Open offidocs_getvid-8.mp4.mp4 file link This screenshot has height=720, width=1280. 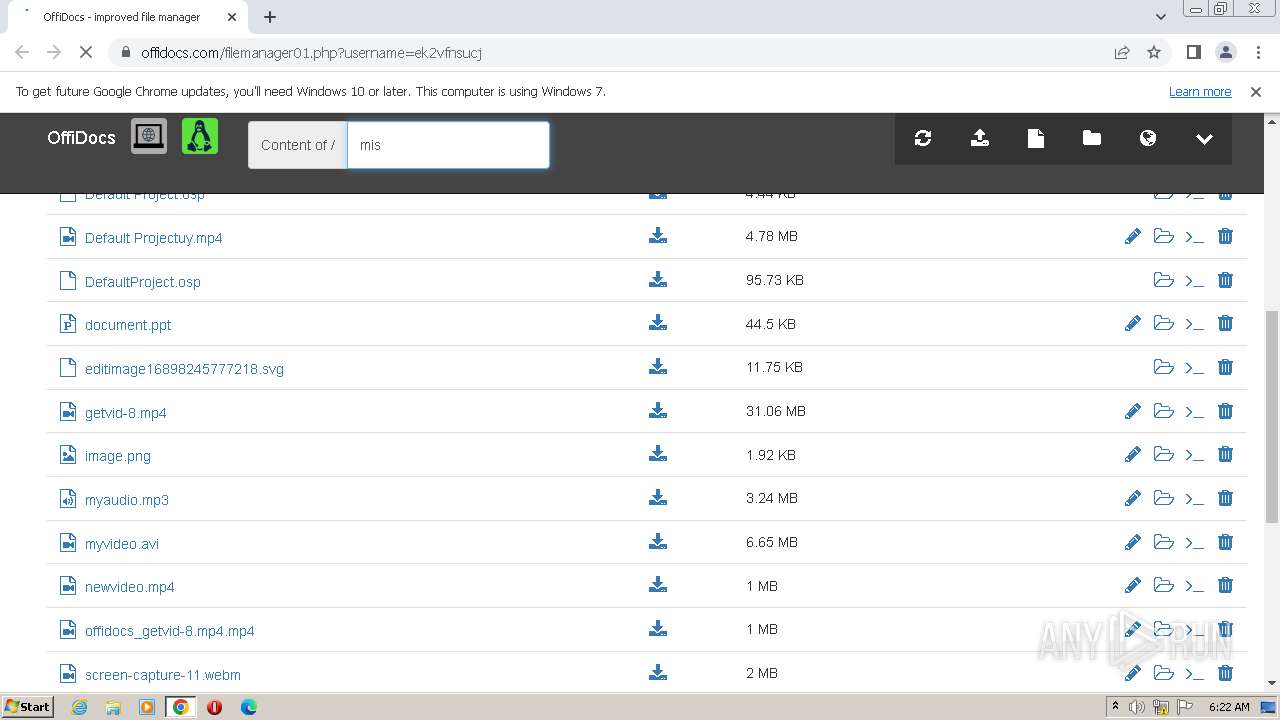point(170,631)
